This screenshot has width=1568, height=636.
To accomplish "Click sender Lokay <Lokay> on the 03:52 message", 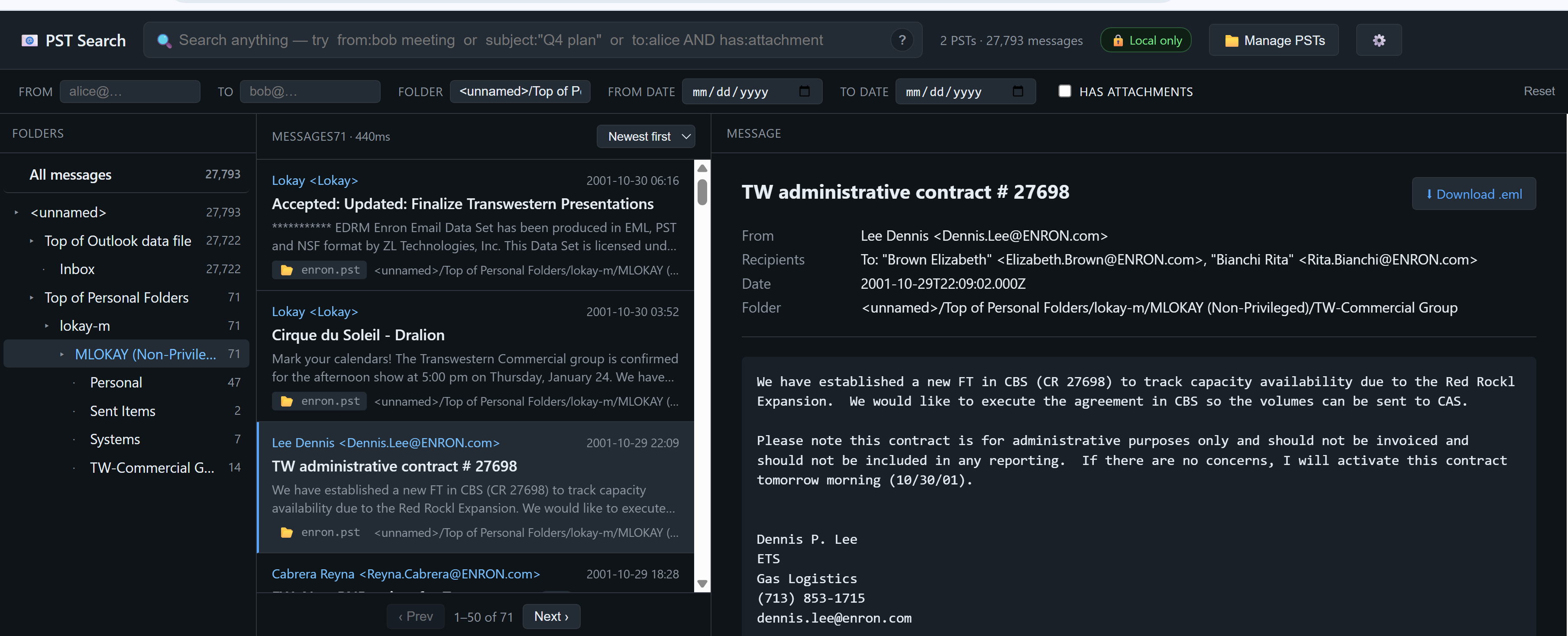I will pos(315,311).
